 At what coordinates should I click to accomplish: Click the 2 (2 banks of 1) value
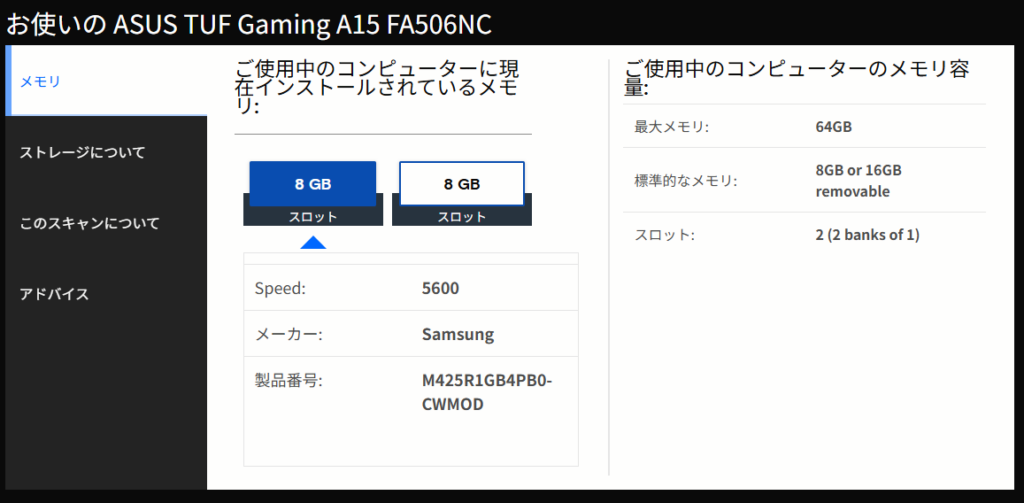867,235
